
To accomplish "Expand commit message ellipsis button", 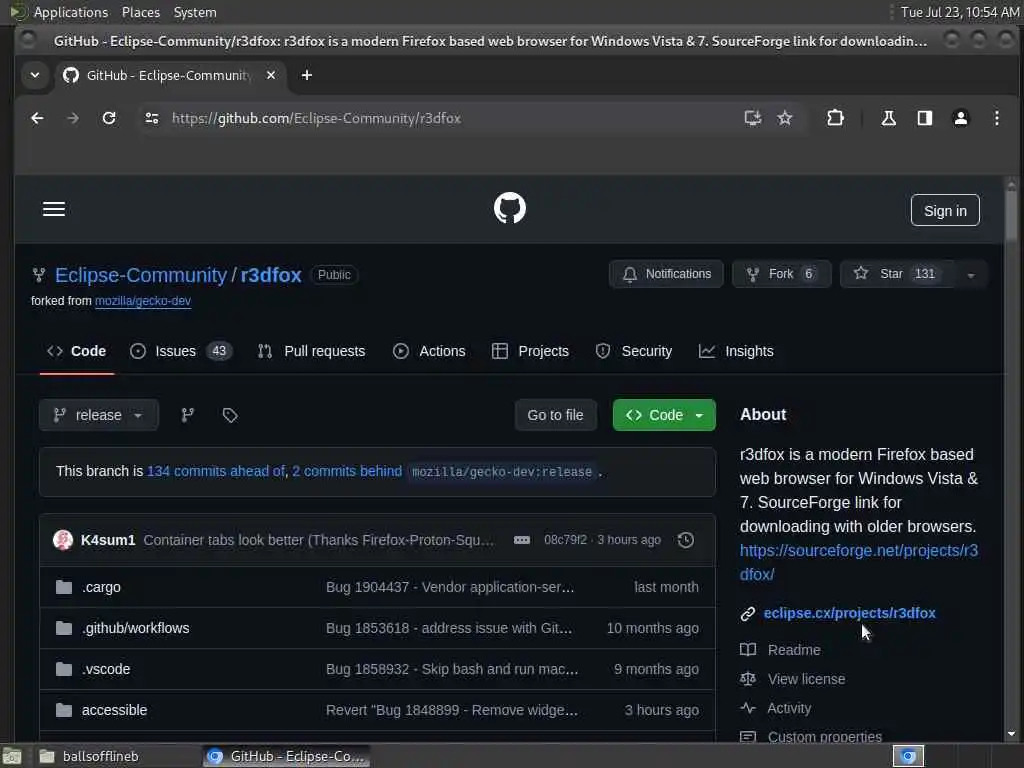I will pos(522,540).
